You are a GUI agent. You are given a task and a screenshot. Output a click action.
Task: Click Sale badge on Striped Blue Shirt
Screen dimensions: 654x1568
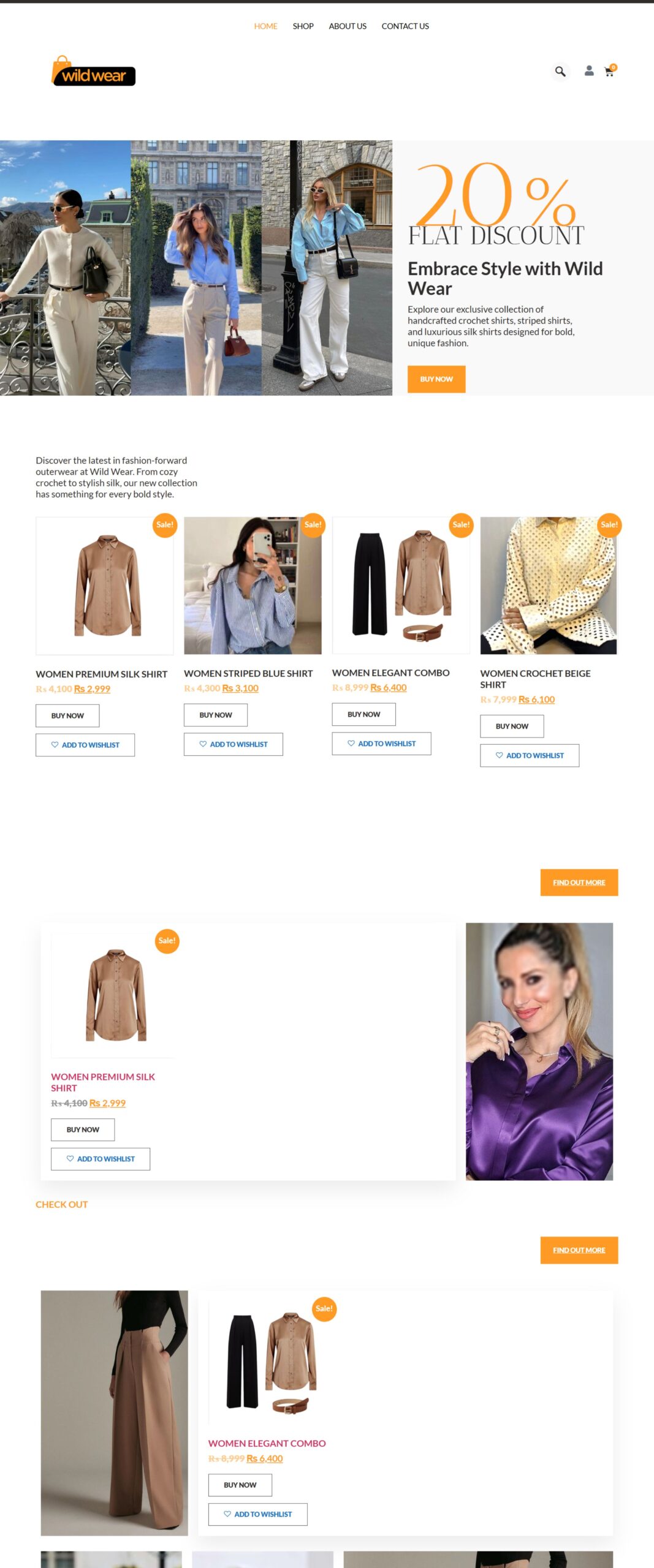click(313, 525)
